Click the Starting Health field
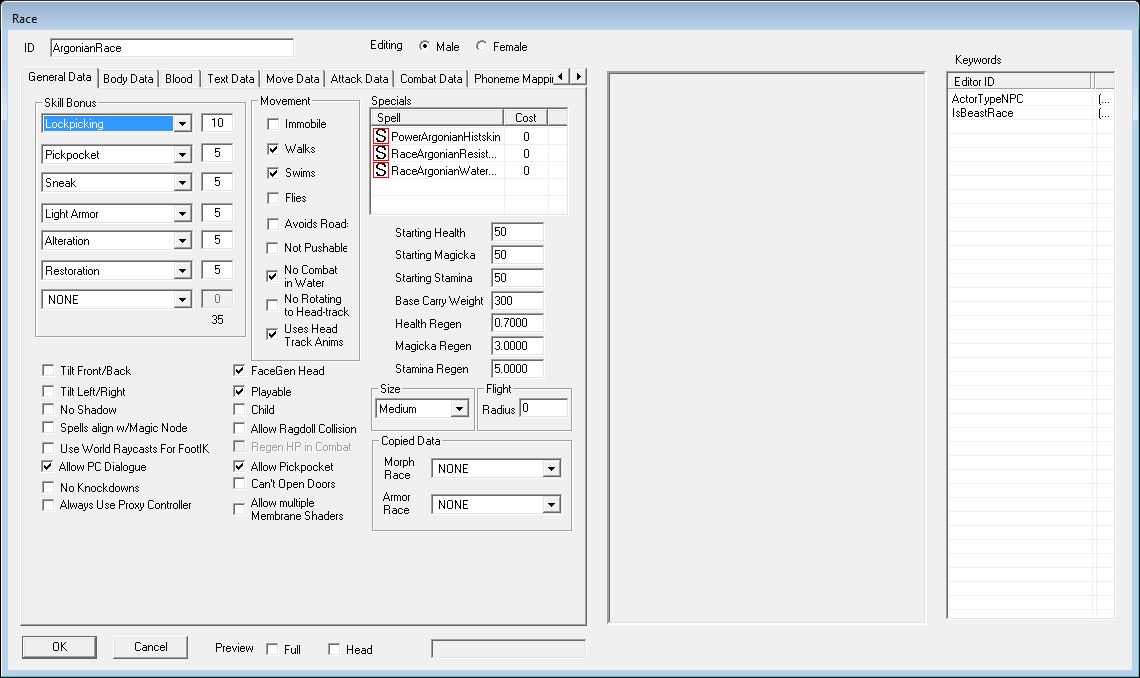The image size is (1140, 678). tap(517, 232)
